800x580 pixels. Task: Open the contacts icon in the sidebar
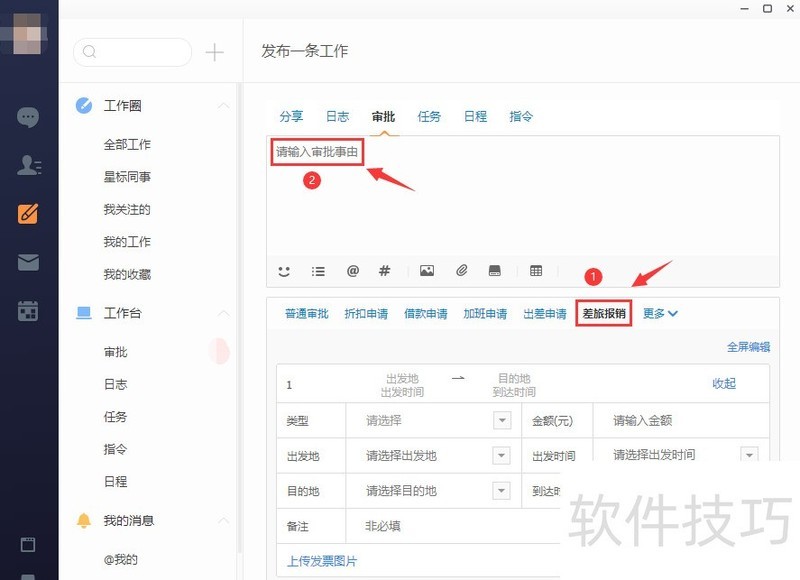[28, 165]
